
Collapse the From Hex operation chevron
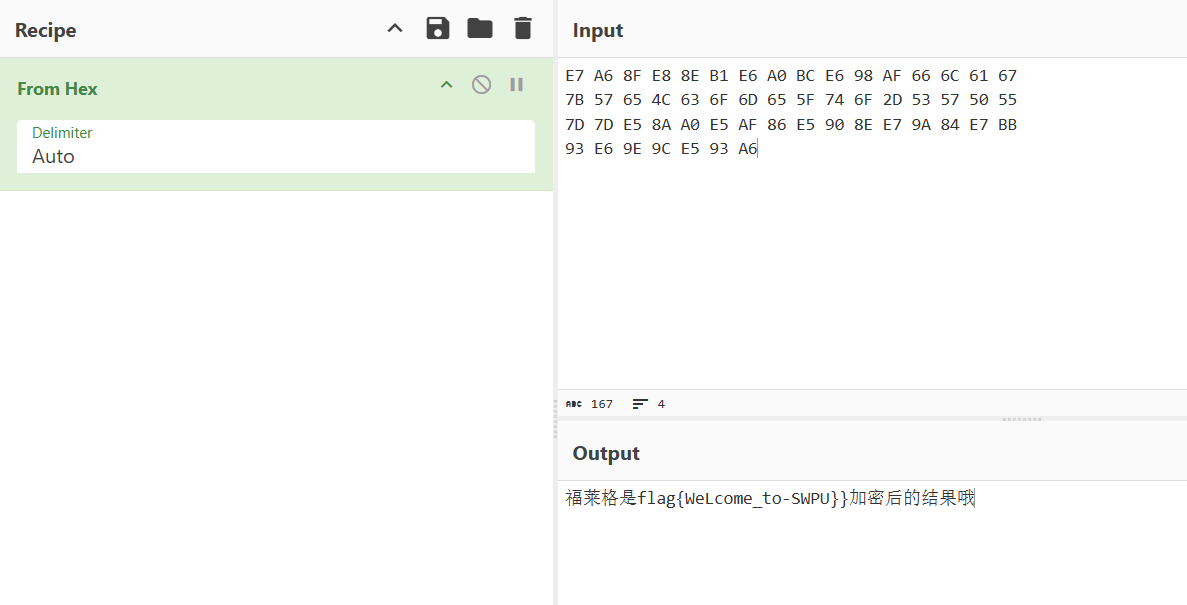pyautogui.click(x=447, y=85)
